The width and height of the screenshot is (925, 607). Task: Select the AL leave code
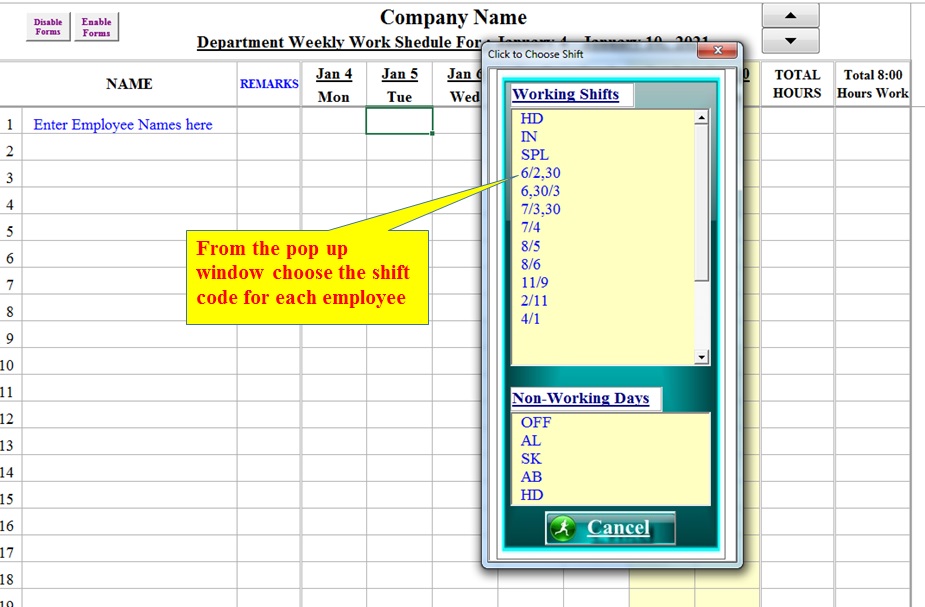click(529, 440)
